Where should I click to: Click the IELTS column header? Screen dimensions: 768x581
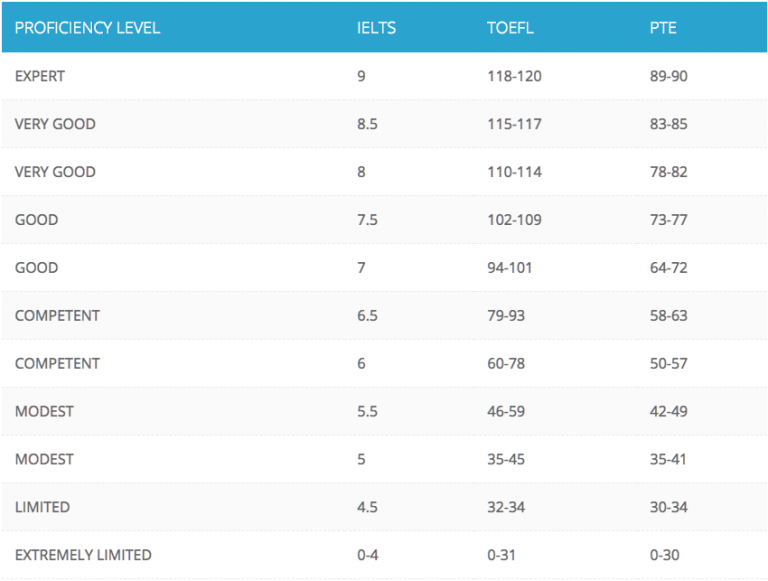tap(376, 28)
